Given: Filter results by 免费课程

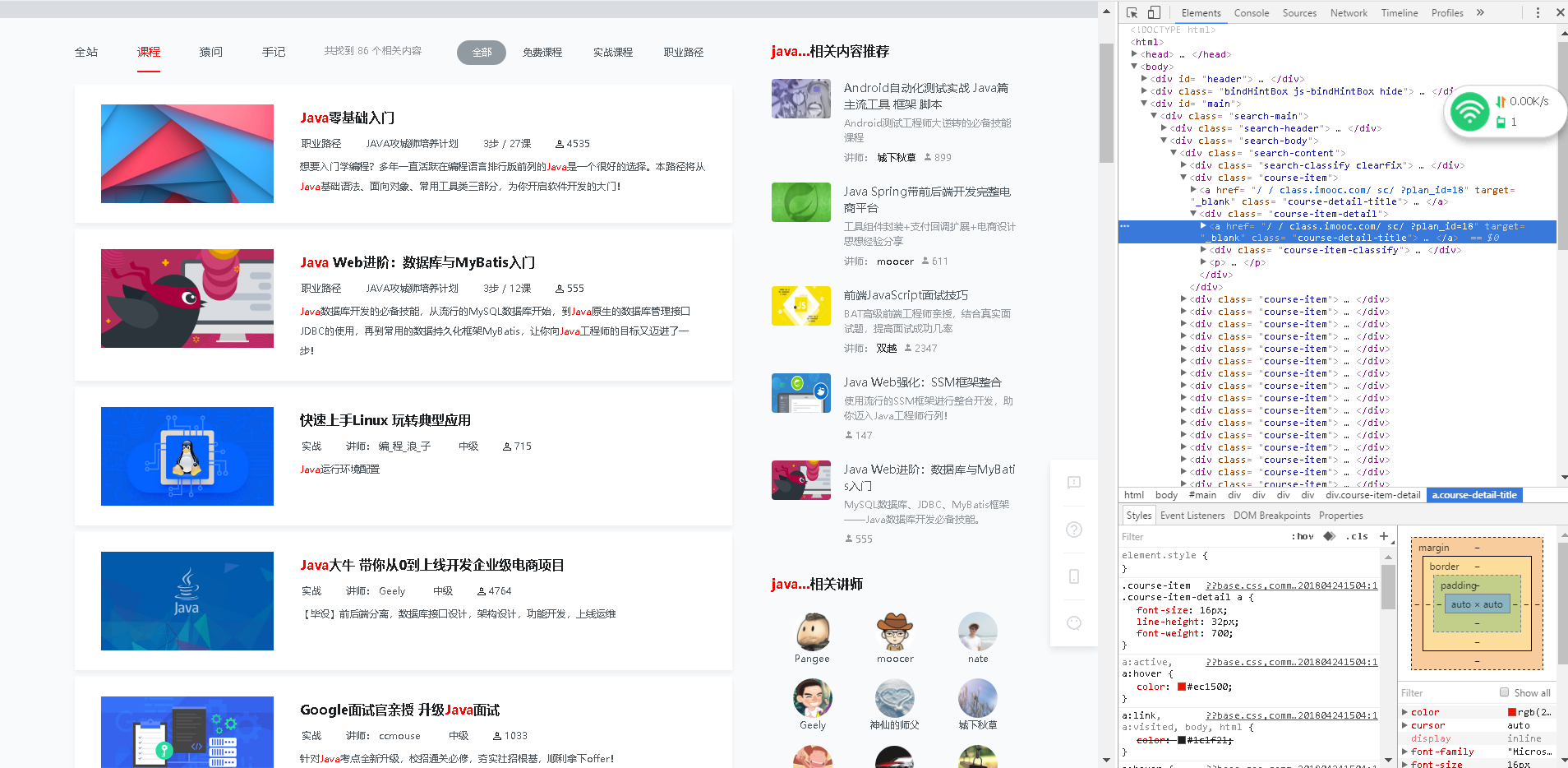Looking at the screenshot, I should click(x=542, y=53).
